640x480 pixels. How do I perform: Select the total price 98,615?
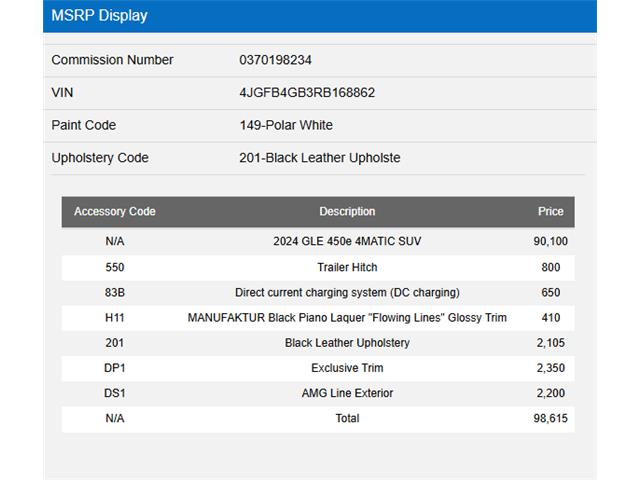point(551,418)
